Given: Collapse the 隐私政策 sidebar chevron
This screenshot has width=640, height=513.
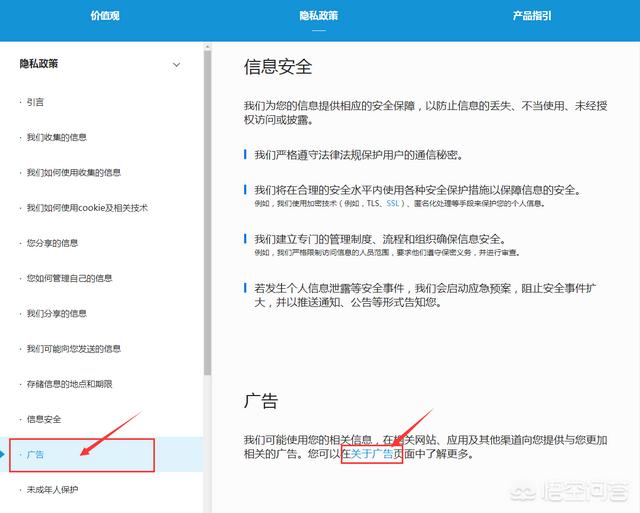Looking at the screenshot, I should point(176,64).
